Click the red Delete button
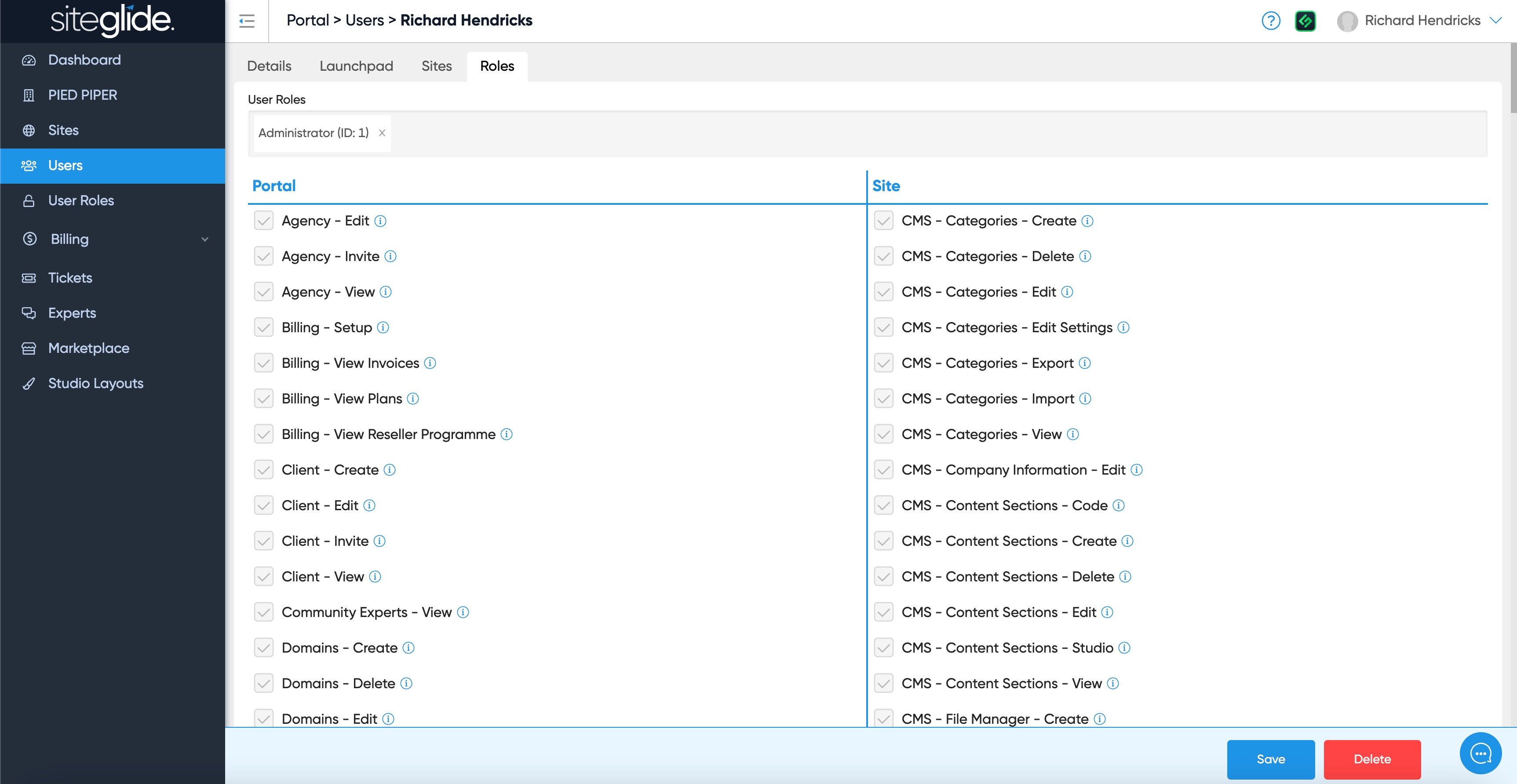The width and height of the screenshot is (1517, 784). (x=1371, y=759)
